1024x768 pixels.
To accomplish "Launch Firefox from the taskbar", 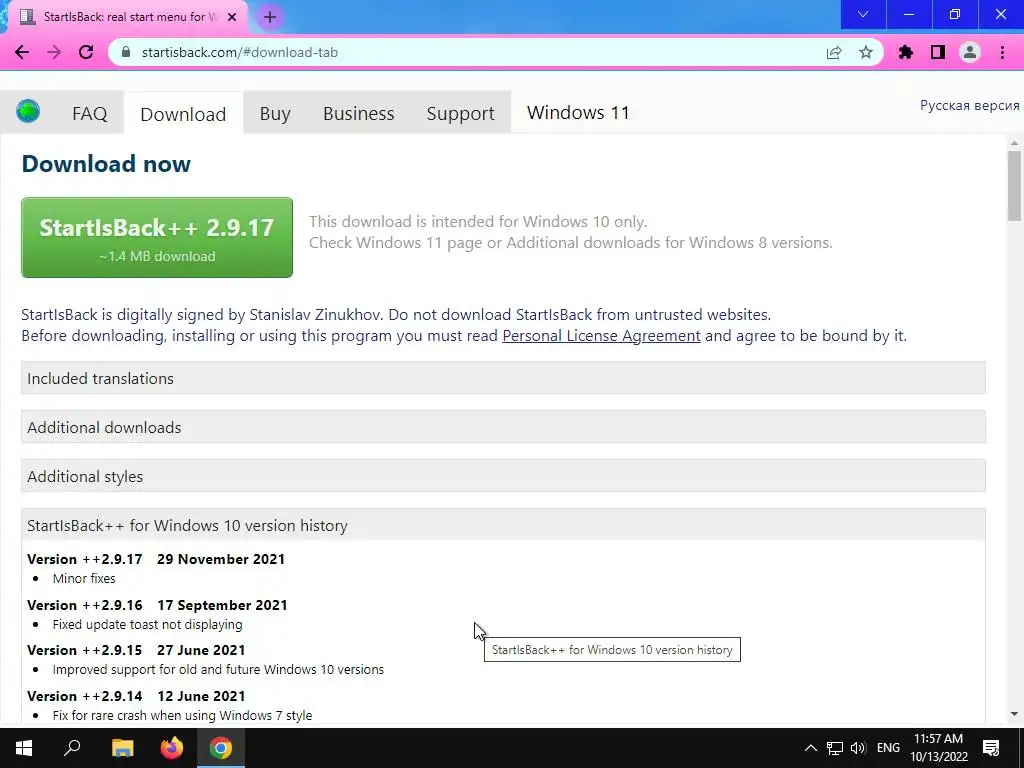I will click(x=172, y=748).
